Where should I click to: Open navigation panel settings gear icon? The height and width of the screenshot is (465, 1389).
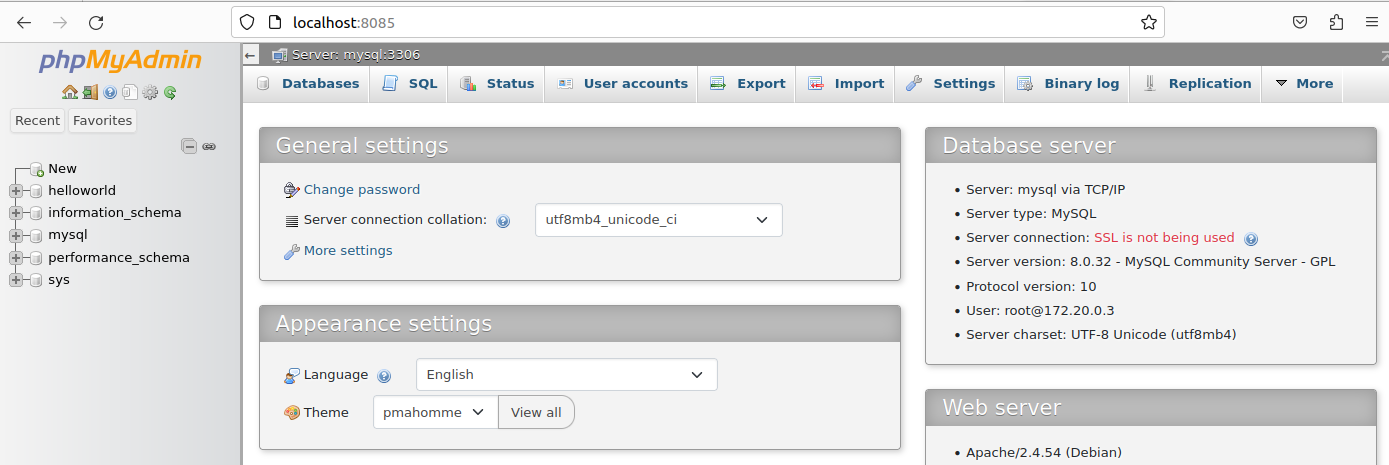click(150, 92)
